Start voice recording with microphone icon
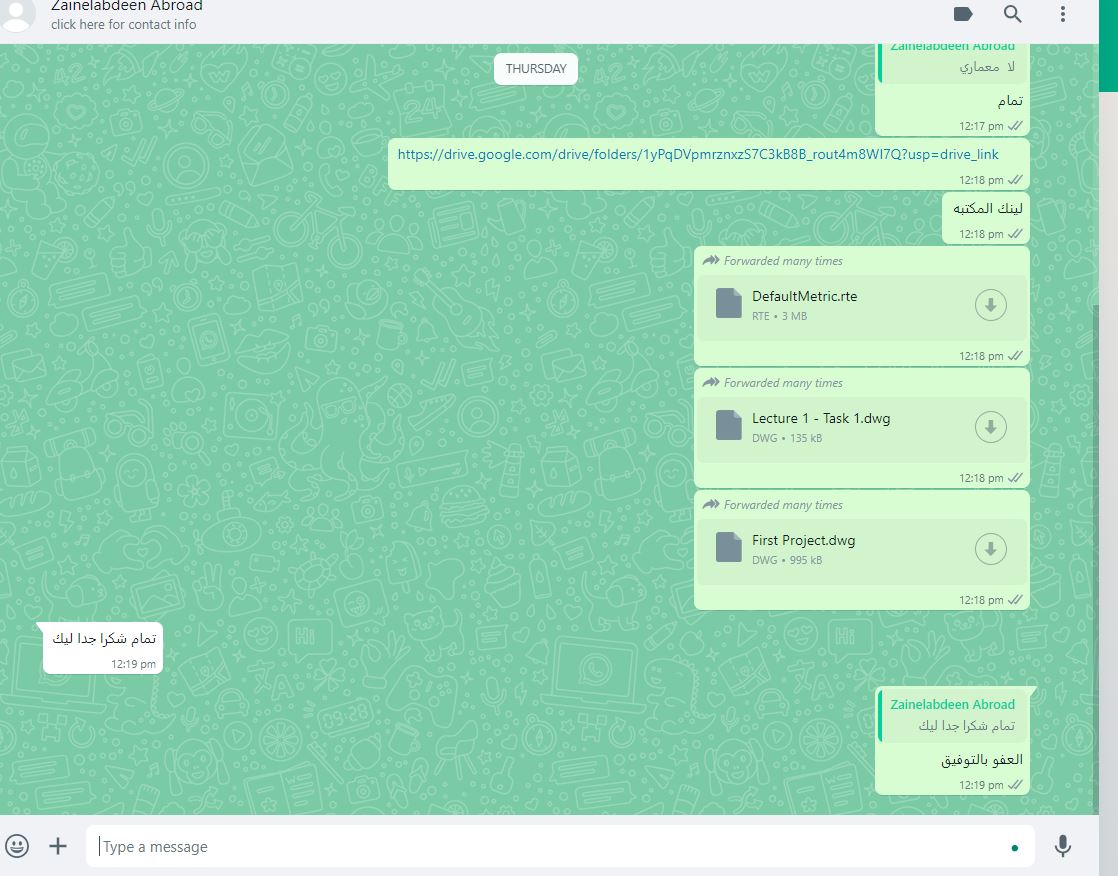The width and height of the screenshot is (1118, 876). click(x=1062, y=846)
